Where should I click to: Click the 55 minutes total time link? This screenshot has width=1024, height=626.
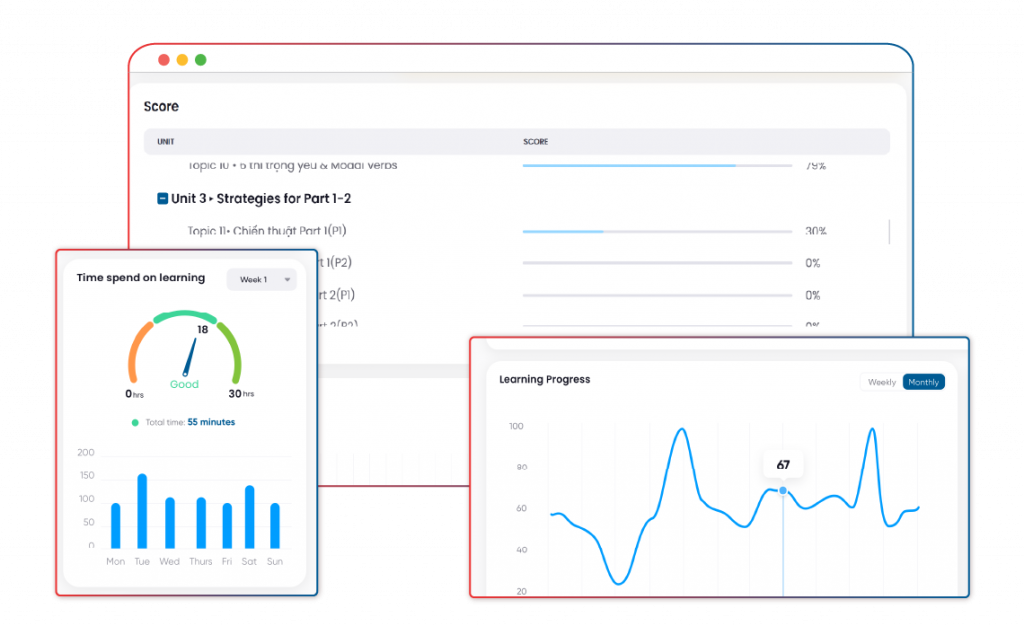pyautogui.click(x=211, y=423)
